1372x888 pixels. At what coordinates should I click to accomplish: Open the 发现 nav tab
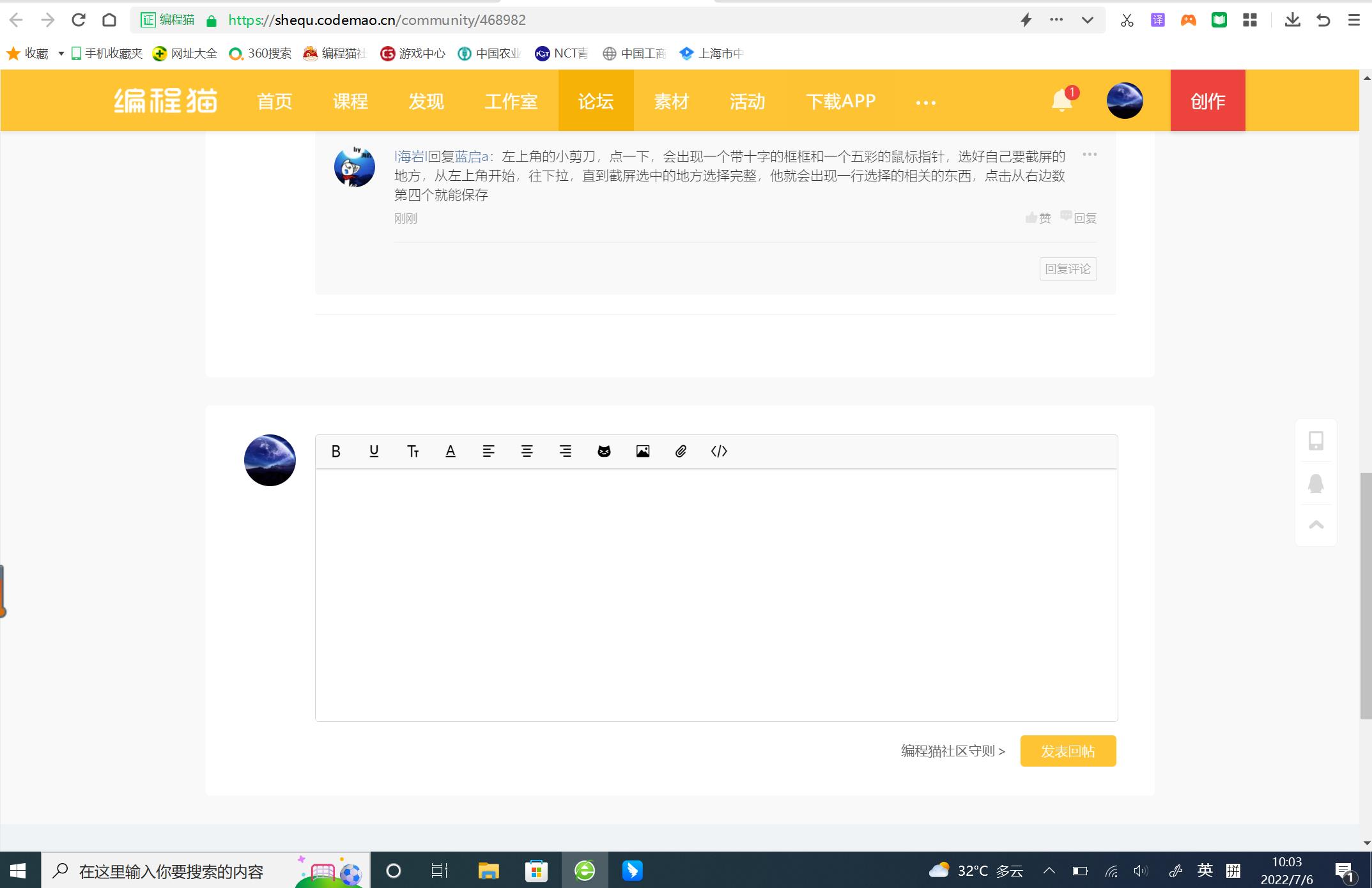(x=426, y=101)
